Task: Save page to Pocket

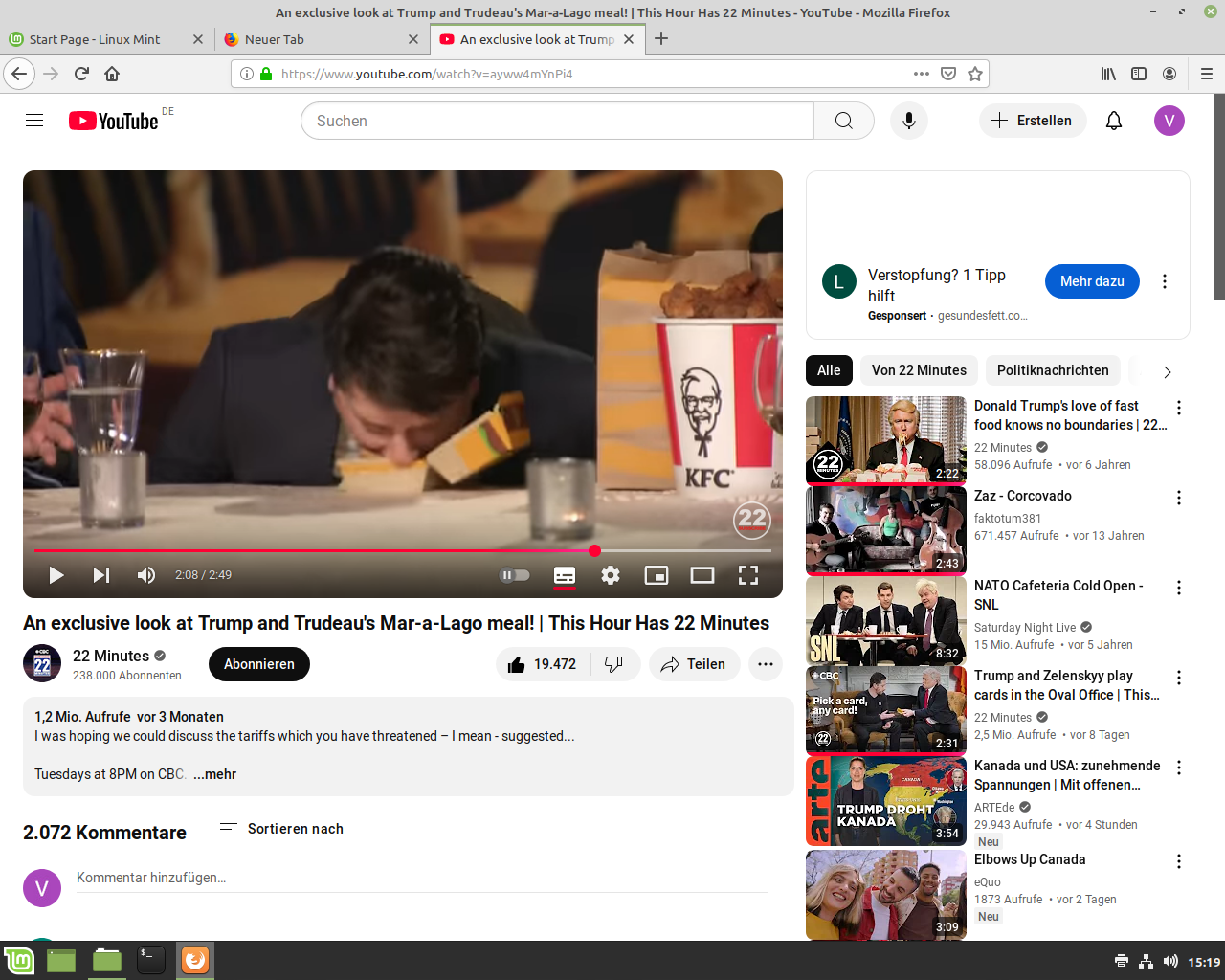Action: click(948, 74)
